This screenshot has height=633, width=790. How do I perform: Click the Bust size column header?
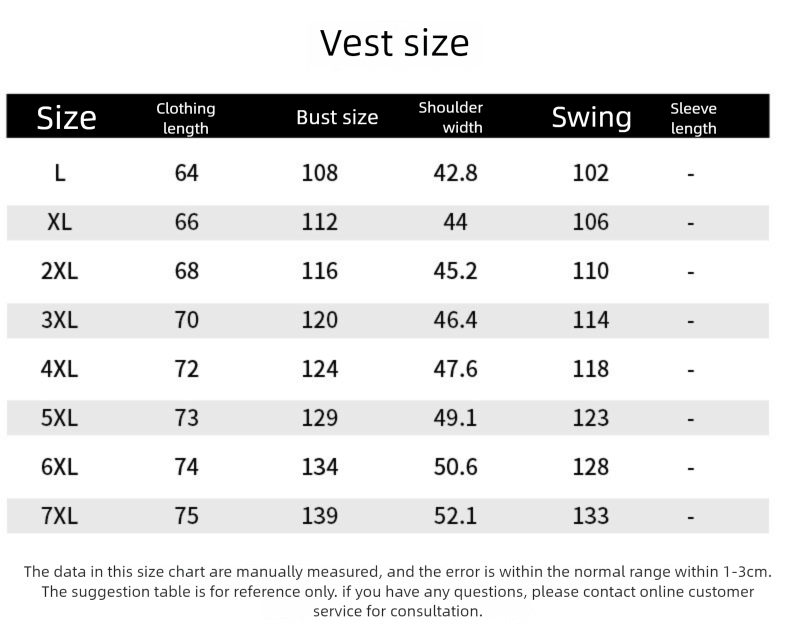pos(337,117)
